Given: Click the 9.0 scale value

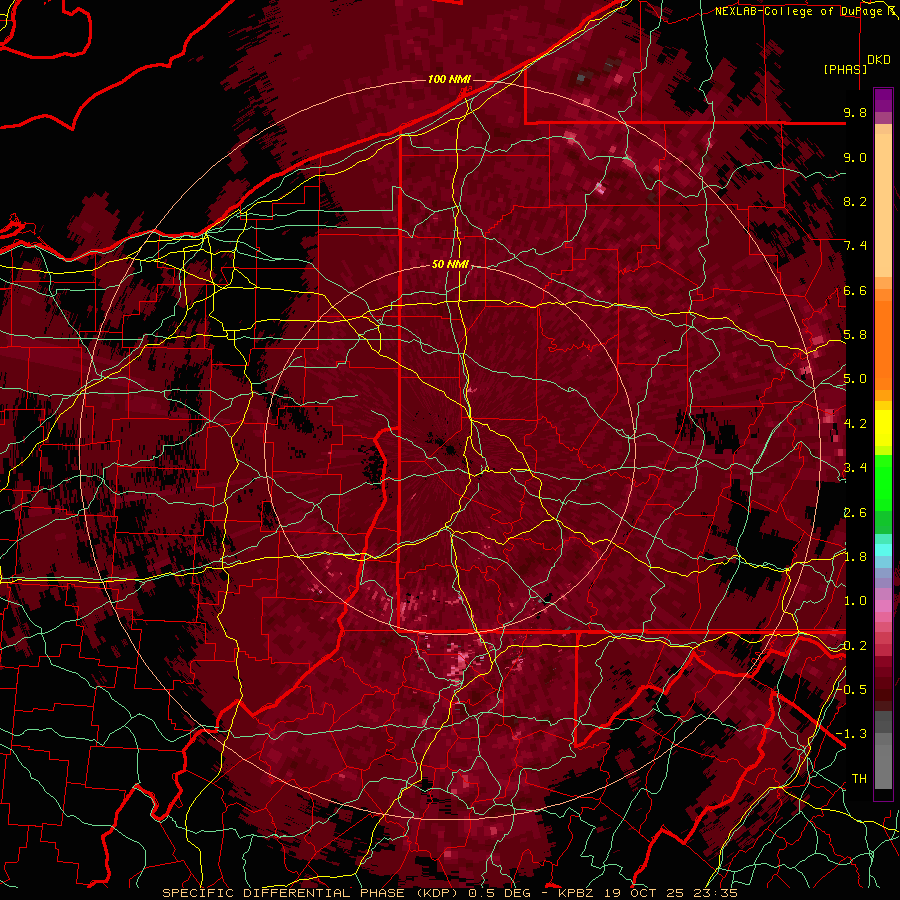Looking at the screenshot, I should tap(855, 157).
